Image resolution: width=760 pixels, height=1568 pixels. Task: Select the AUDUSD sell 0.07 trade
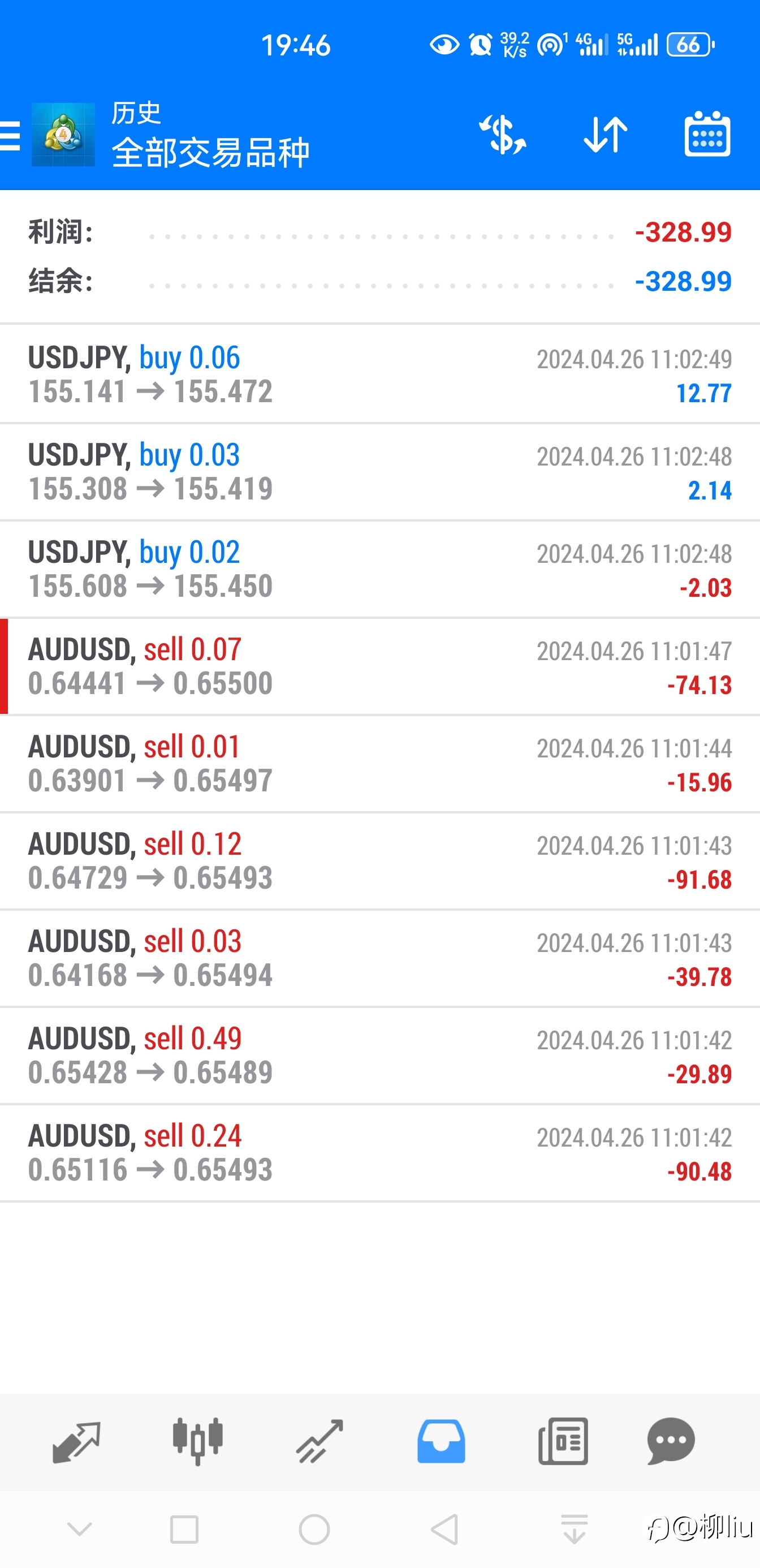[x=379, y=666]
